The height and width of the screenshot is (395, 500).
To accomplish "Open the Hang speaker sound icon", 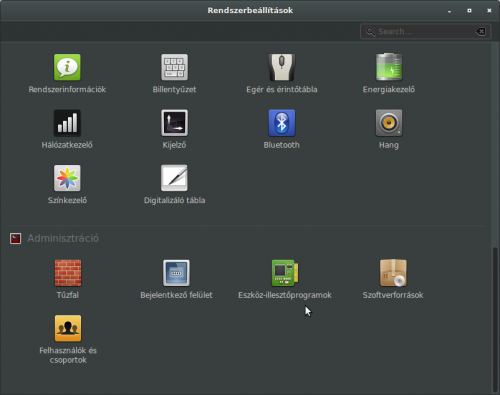I will [389, 123].
